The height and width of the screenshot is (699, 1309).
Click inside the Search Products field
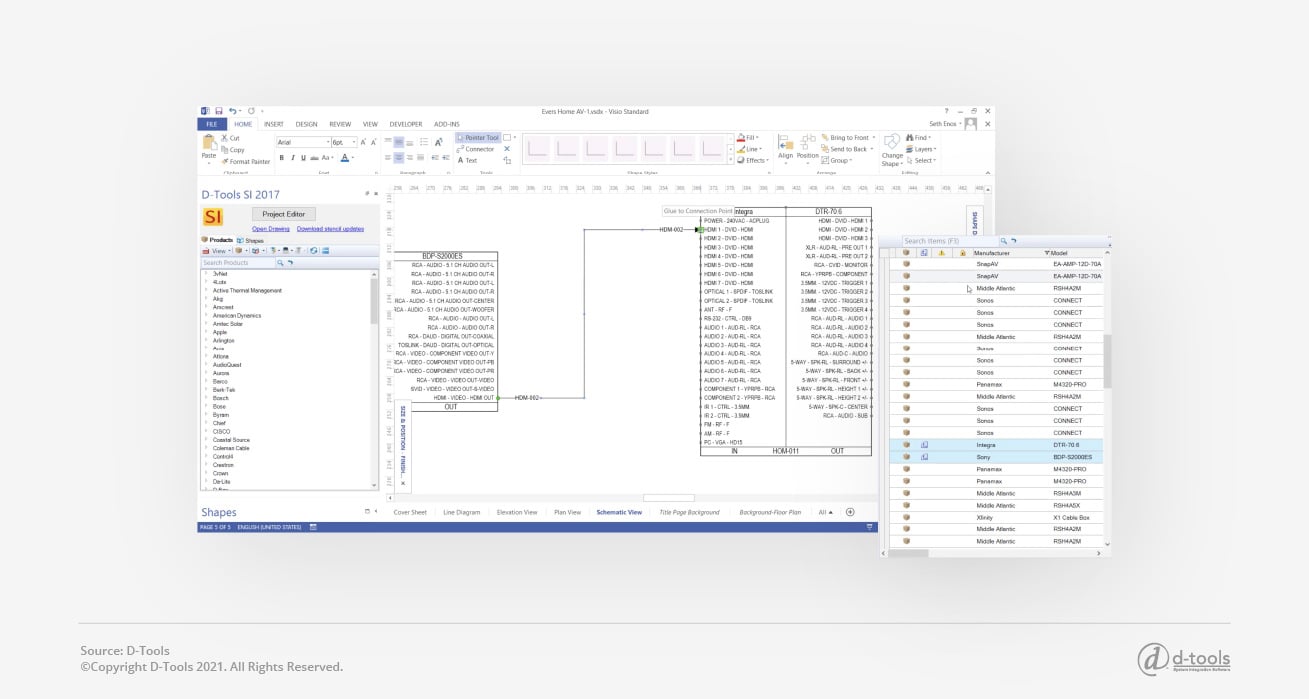pos(234,262)
